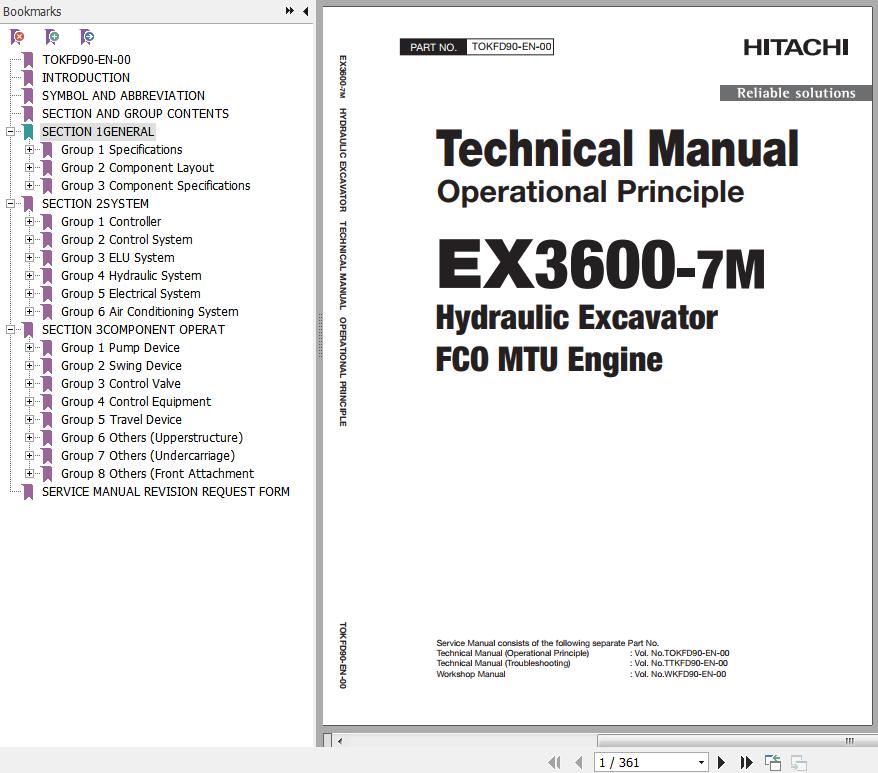Collapse the SECTION 2SYSTEM tree node
This screenshot has width=878, height=773.
pos(10,204)
